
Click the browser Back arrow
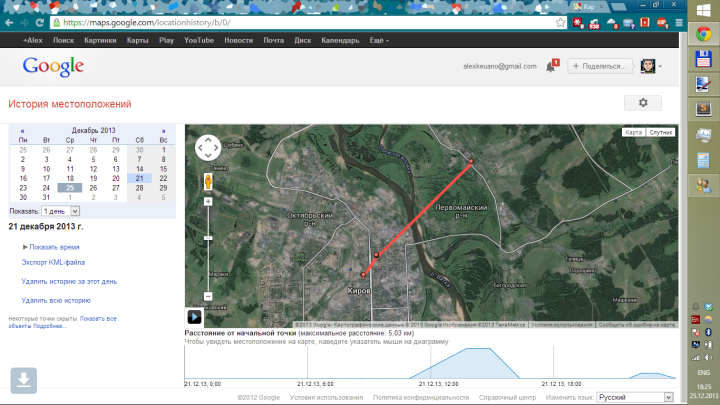[x=10, y=22]
